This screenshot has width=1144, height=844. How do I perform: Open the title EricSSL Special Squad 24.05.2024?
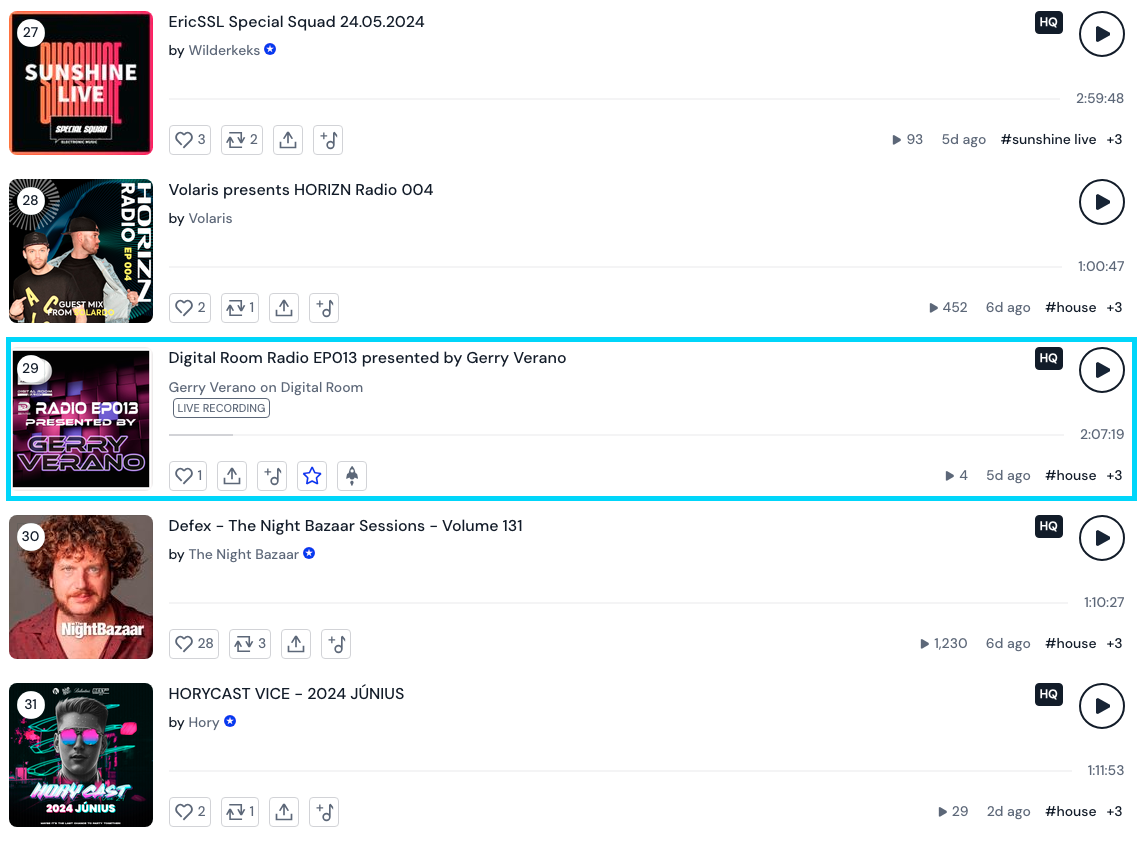[296, 22]
